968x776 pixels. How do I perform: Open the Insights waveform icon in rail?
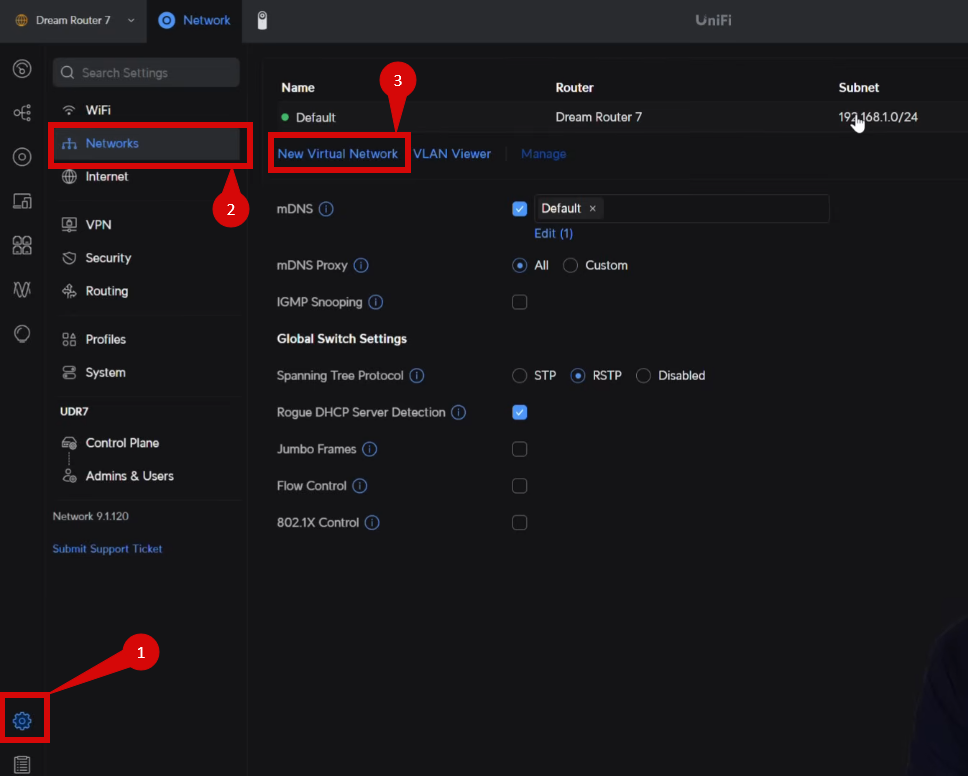(x=22, y=290)
